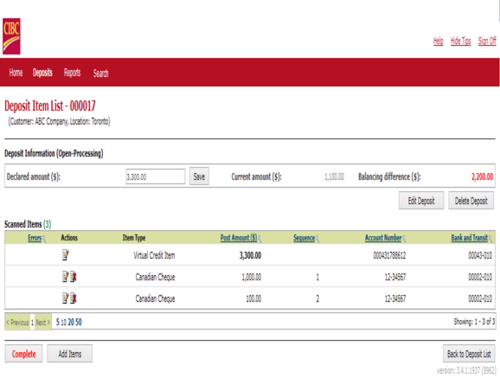Save the declared amount
Image resolution: width=500 pixels, height=385 pixels.
(x=199, y=176)
